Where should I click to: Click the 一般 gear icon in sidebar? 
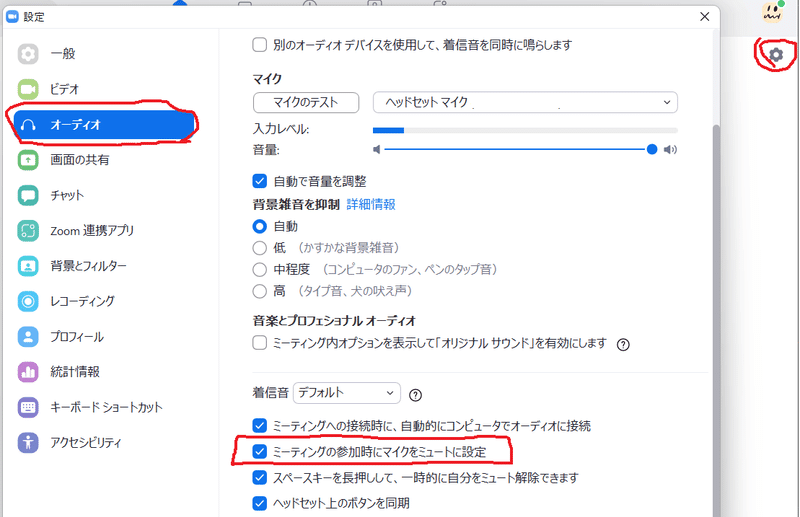point(28,54)
